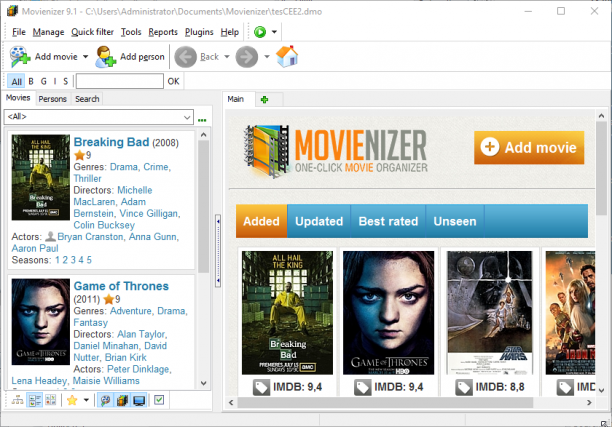Open the Back history dropdown arrow

(227, 57)
